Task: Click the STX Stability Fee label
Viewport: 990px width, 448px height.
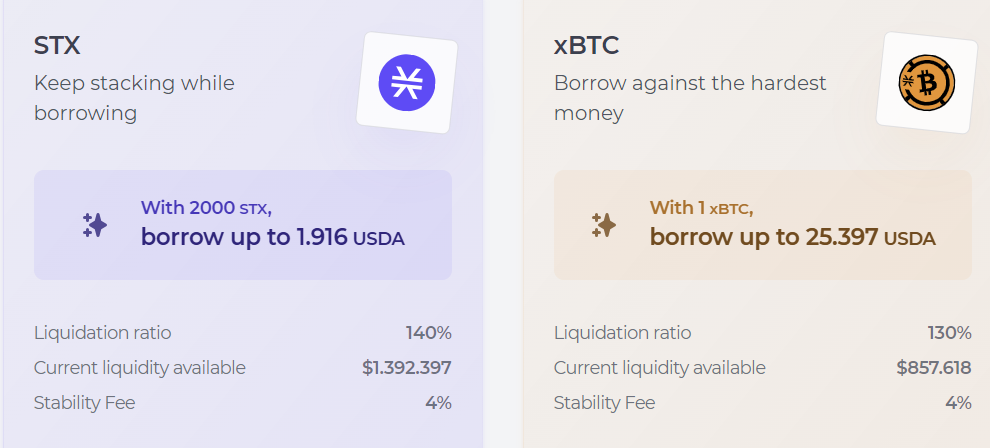Action: click(x=85, y=403)
